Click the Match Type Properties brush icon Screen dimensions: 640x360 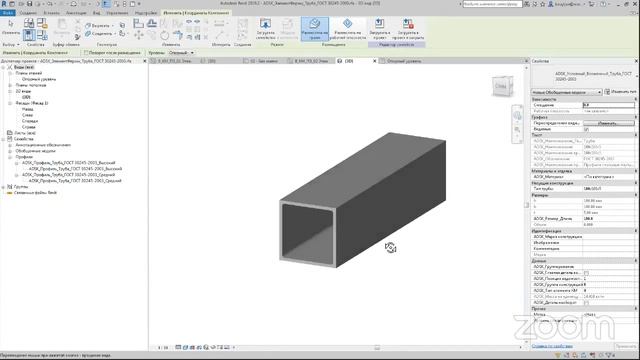(77, 37)
